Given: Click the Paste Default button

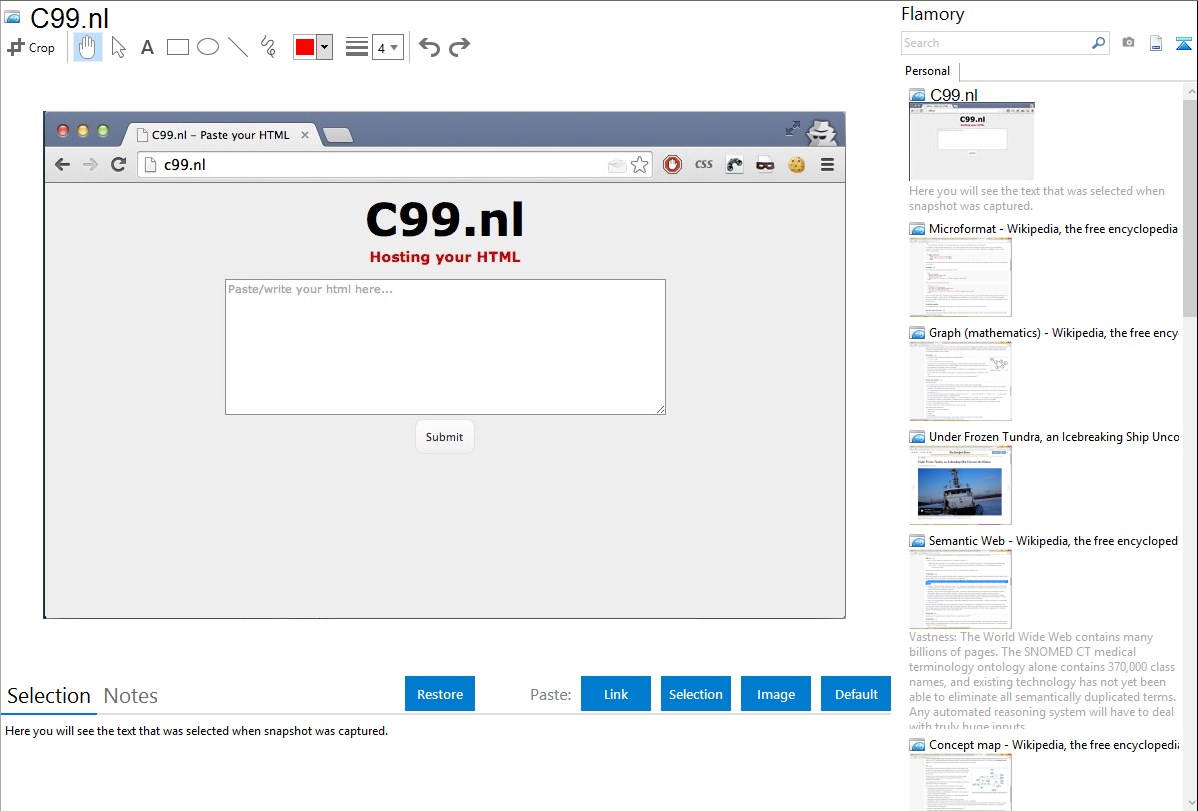Looking at the screenshot, I should 856,694.
